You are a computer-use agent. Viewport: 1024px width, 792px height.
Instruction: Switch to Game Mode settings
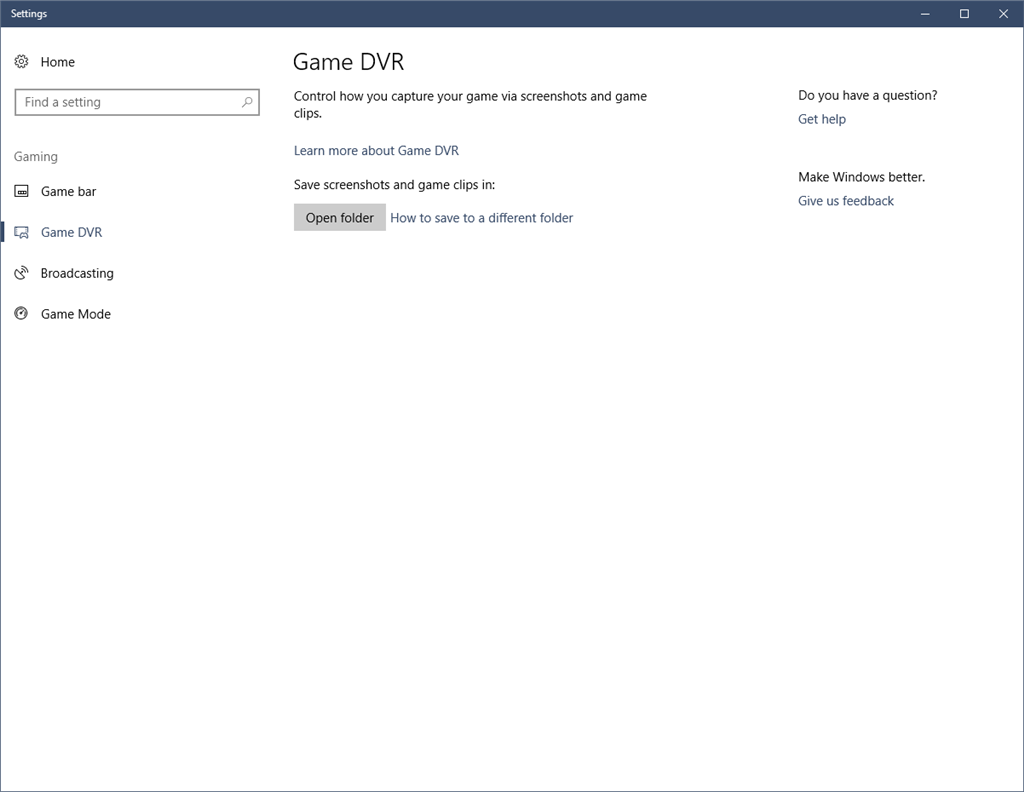pos(76,314)
